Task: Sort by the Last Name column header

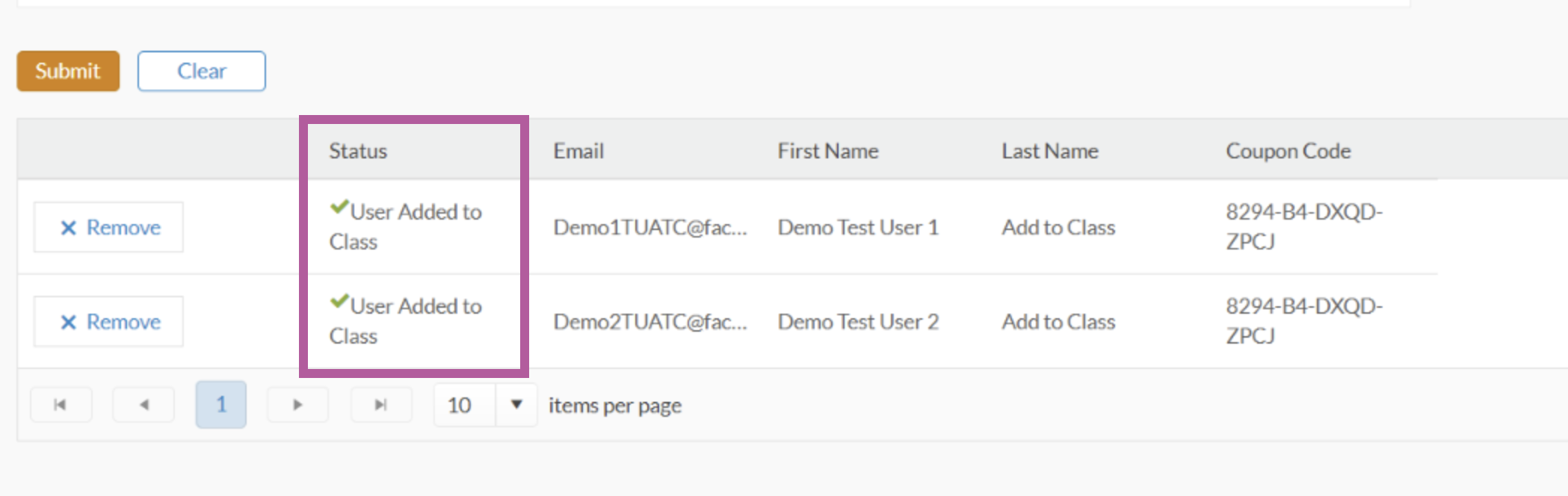Action: tap(1050, 151)
